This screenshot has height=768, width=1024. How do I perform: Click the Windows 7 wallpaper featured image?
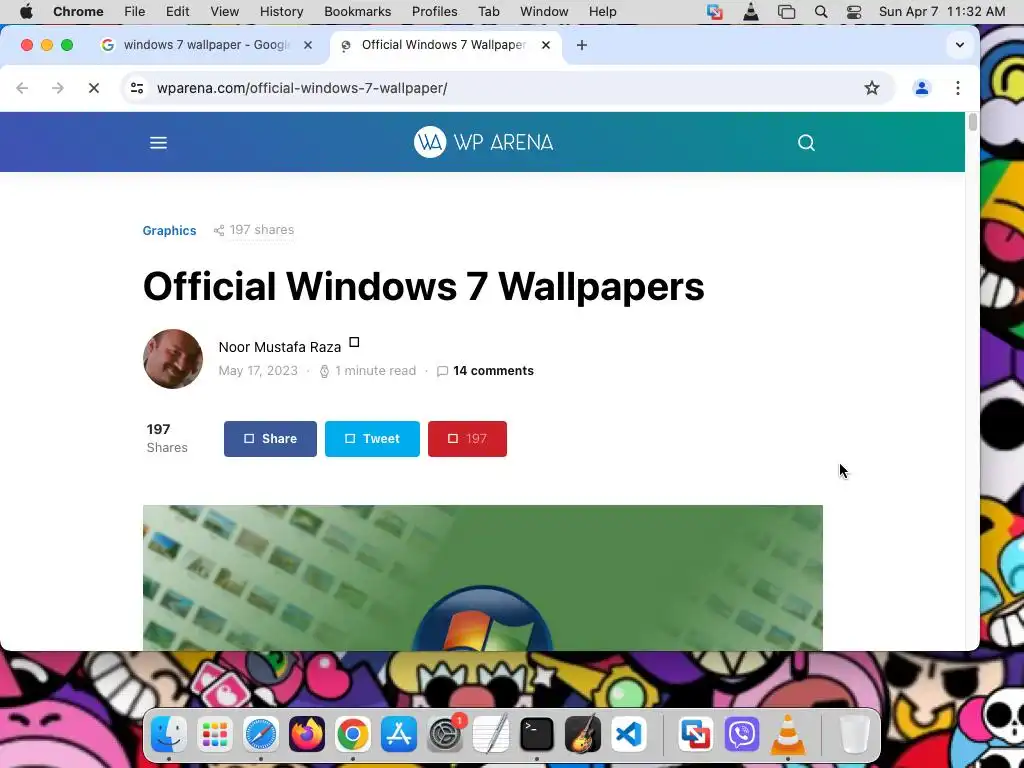click(x=483, y=577)
